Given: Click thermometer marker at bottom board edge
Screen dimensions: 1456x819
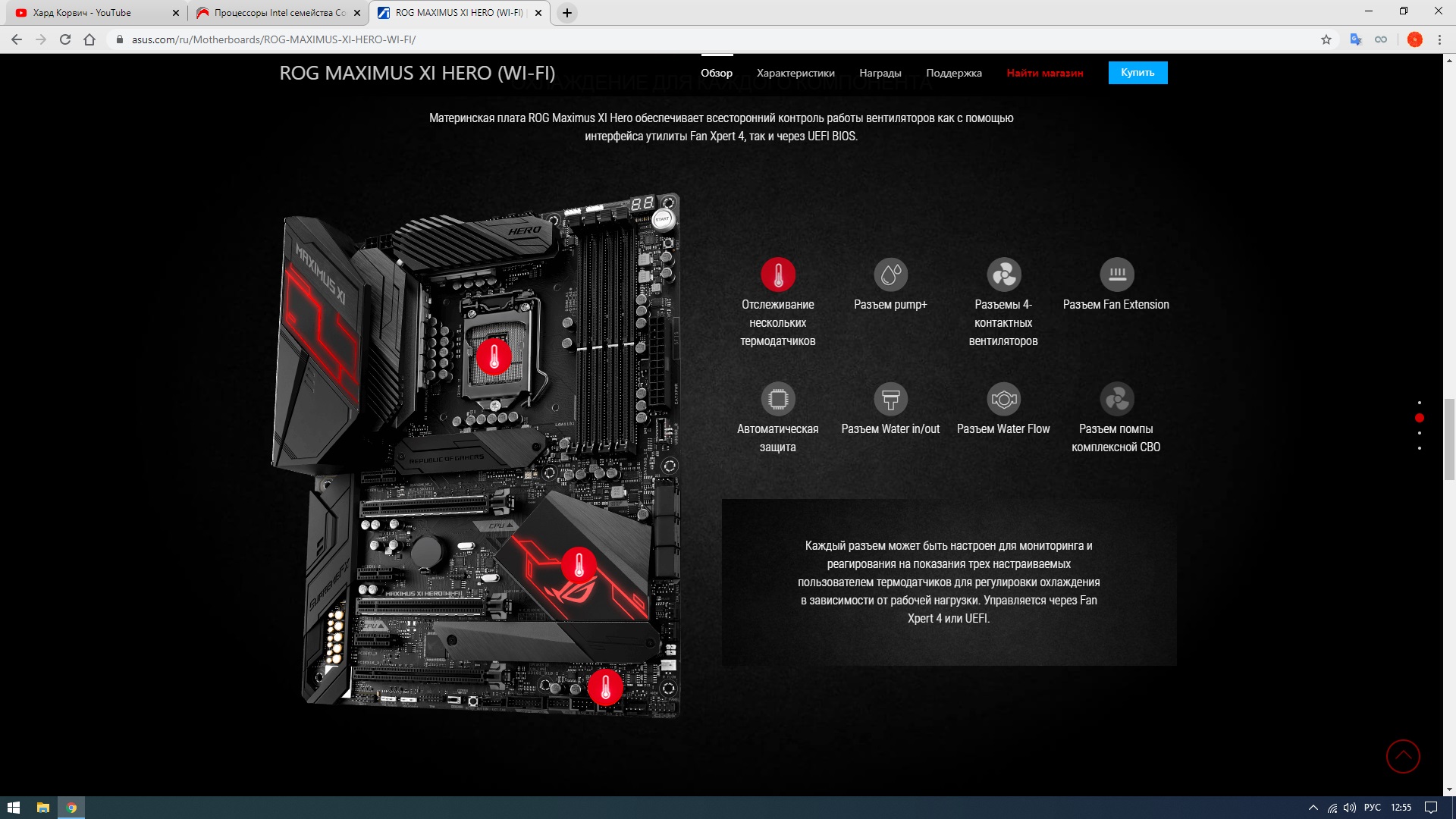Looking at the screenshot, I should pyautogui.click(x=605, y=687).
